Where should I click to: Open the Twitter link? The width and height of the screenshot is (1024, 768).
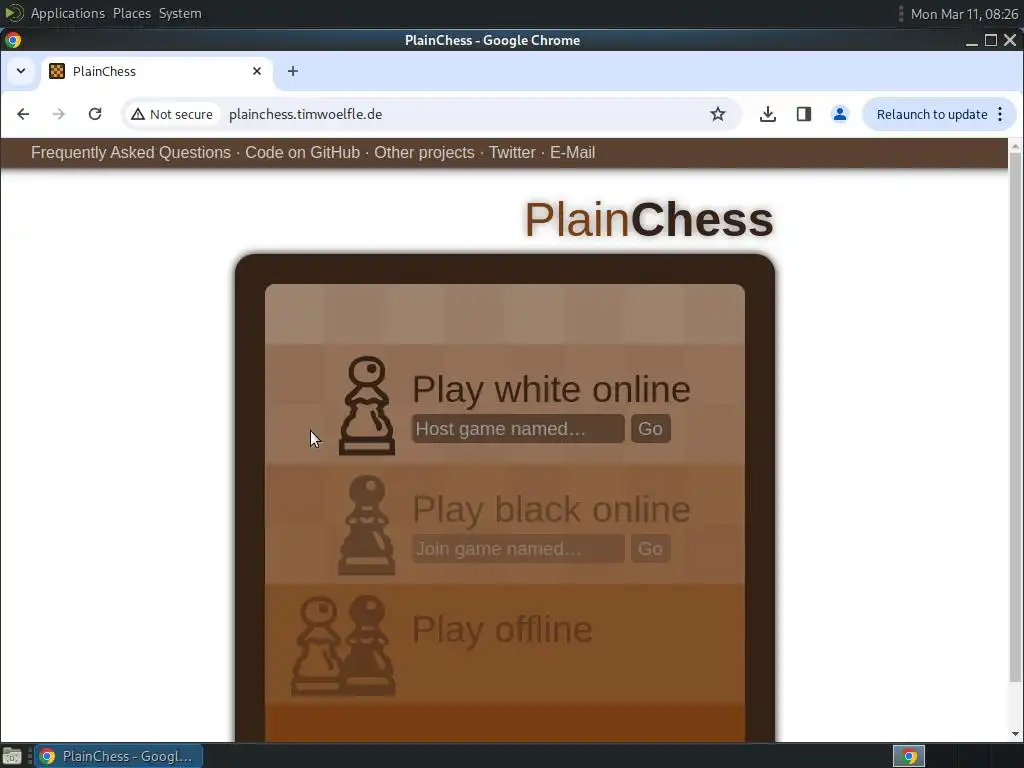point(512,152)
